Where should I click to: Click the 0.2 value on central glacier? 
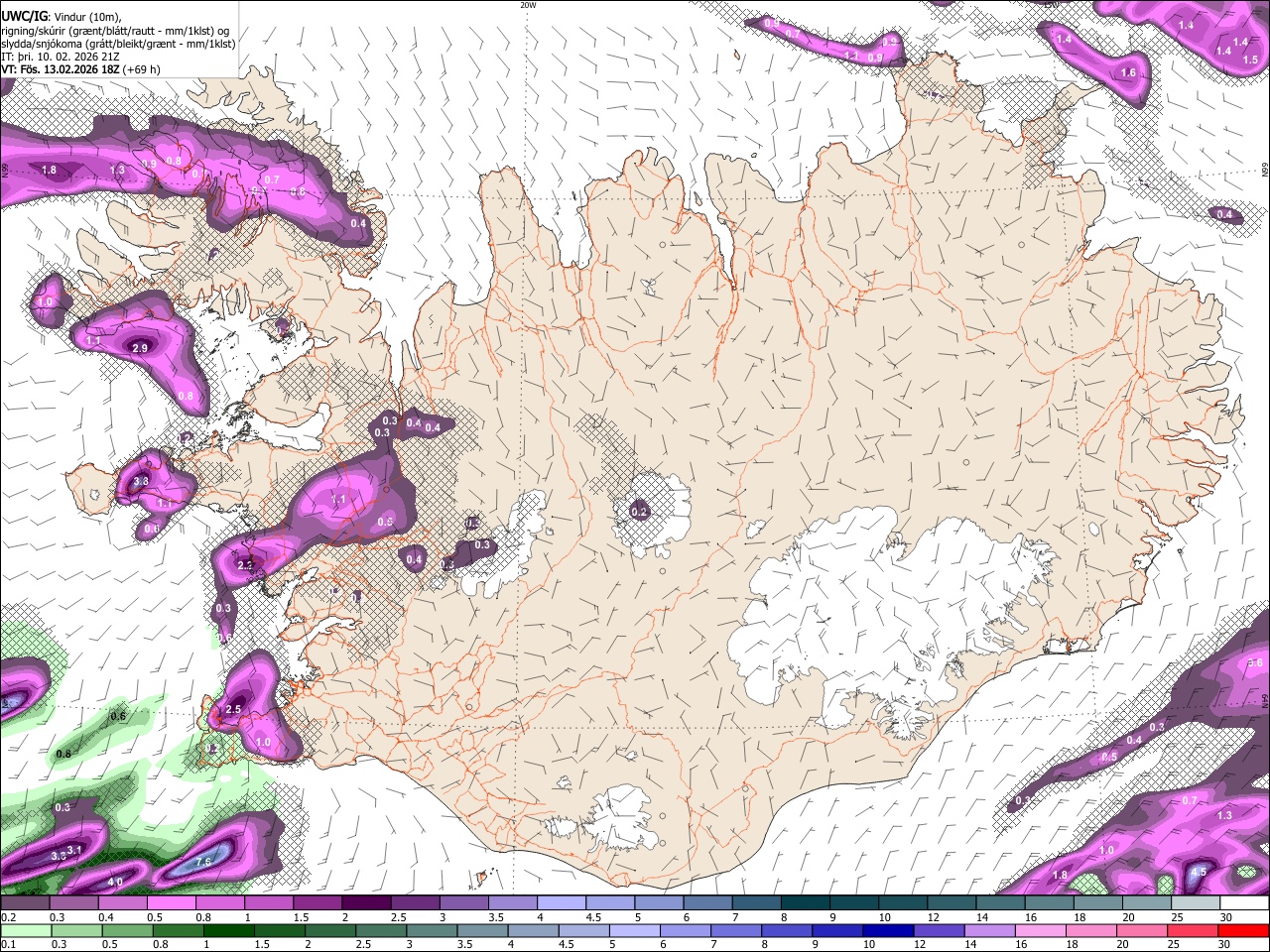tap(639, 512)
